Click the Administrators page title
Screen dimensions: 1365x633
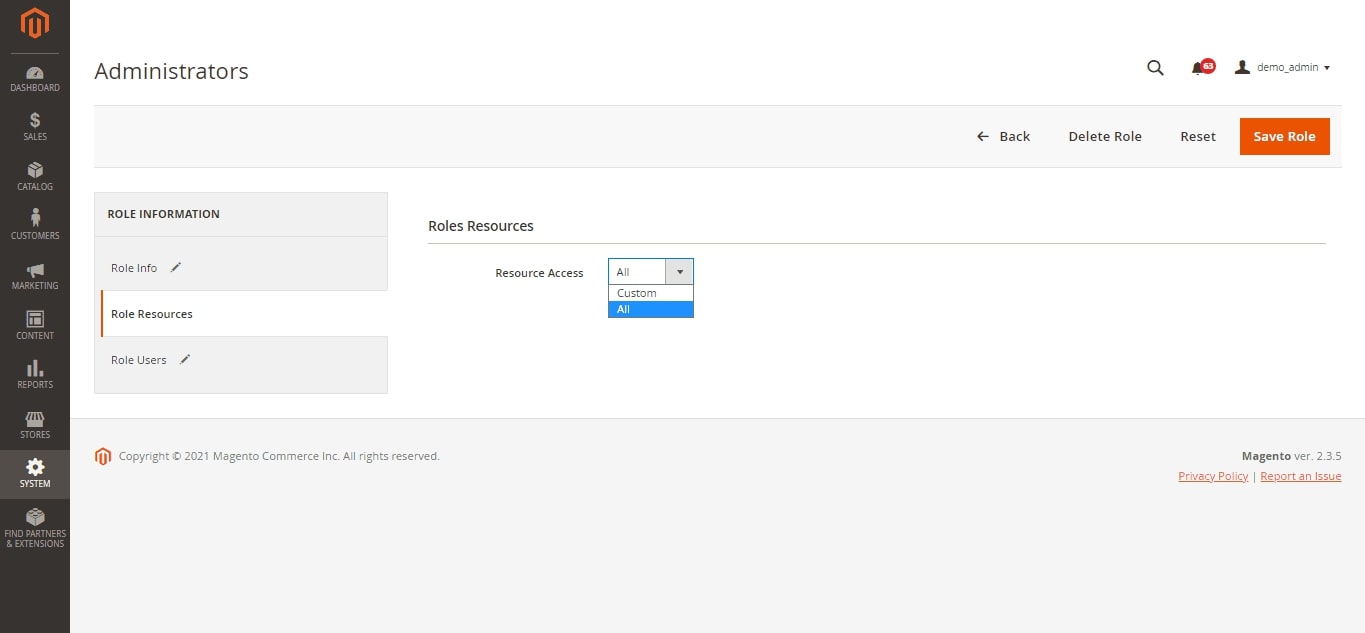[171, 71]
